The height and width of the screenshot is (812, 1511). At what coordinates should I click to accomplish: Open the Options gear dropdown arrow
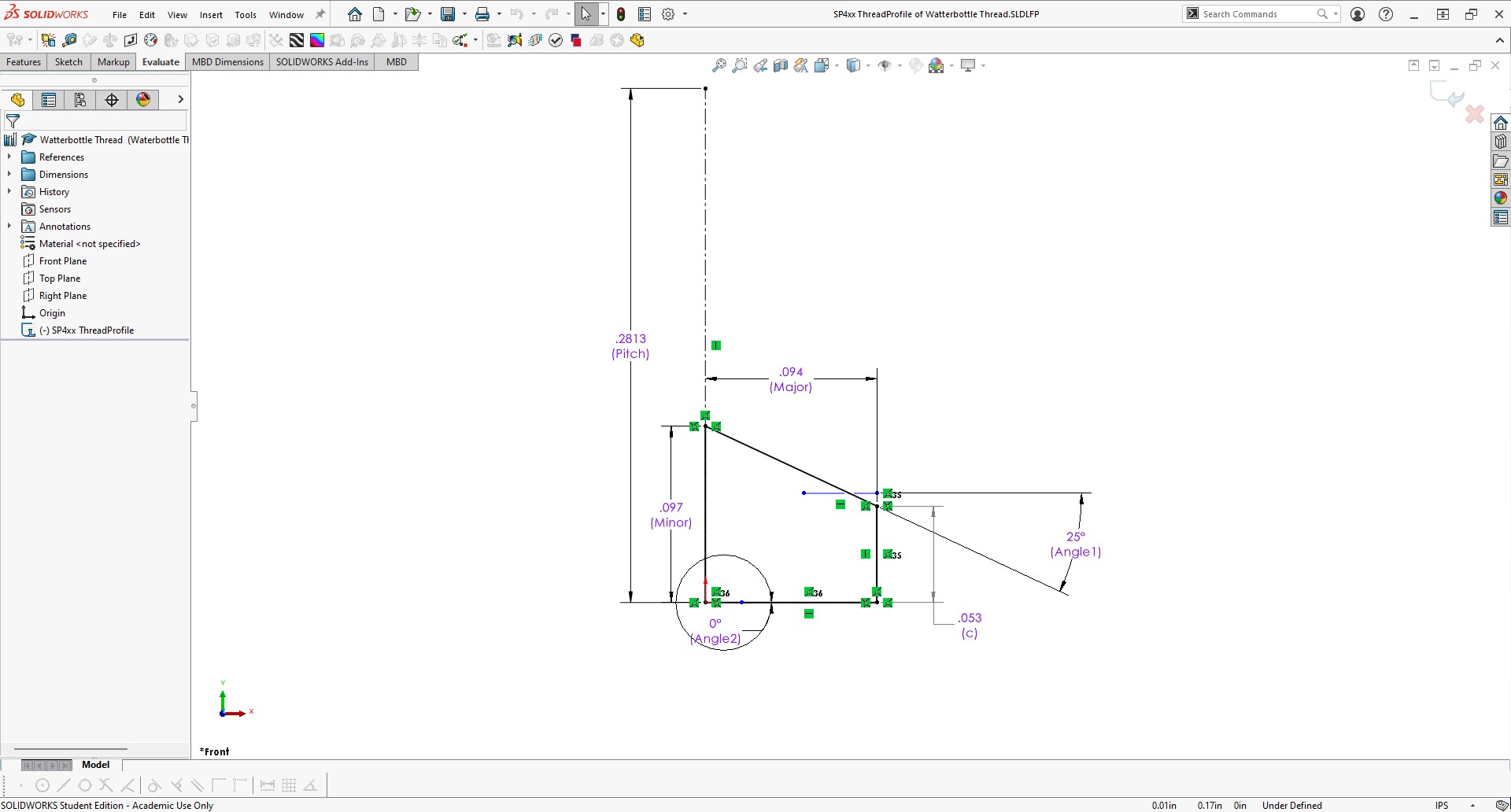[685, 14]
